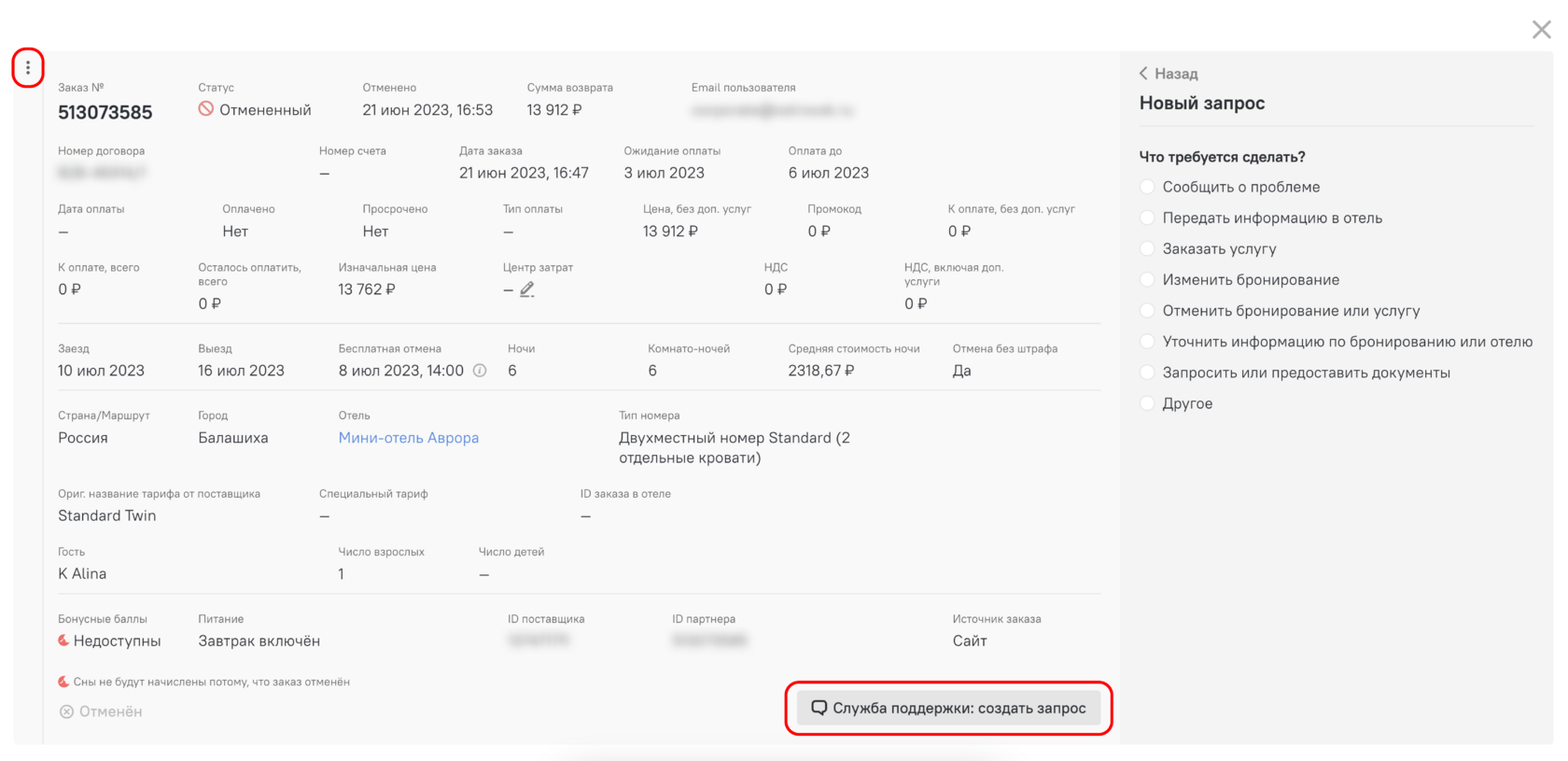Click Служба поддержки: создать запрос button
The width and height of the screenshot is (1568, 761).
pos(948,708)
